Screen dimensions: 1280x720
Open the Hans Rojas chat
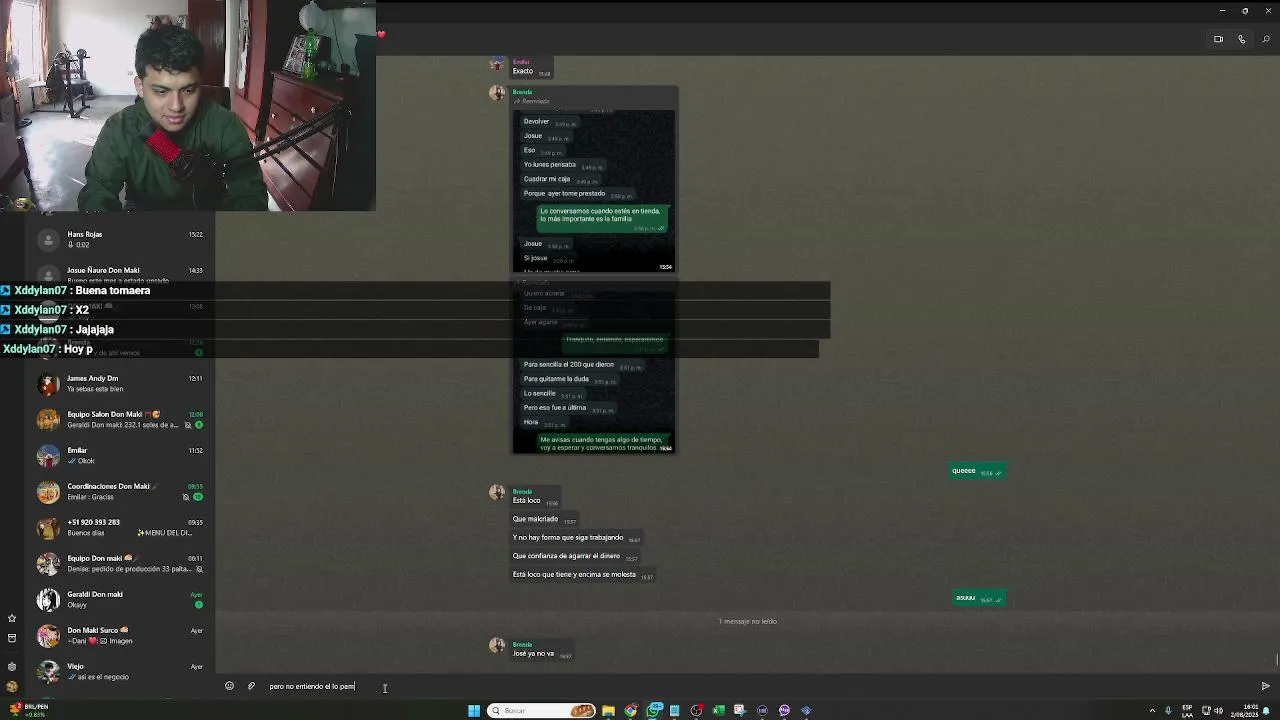pyautogui.click(x=120, y=239)
